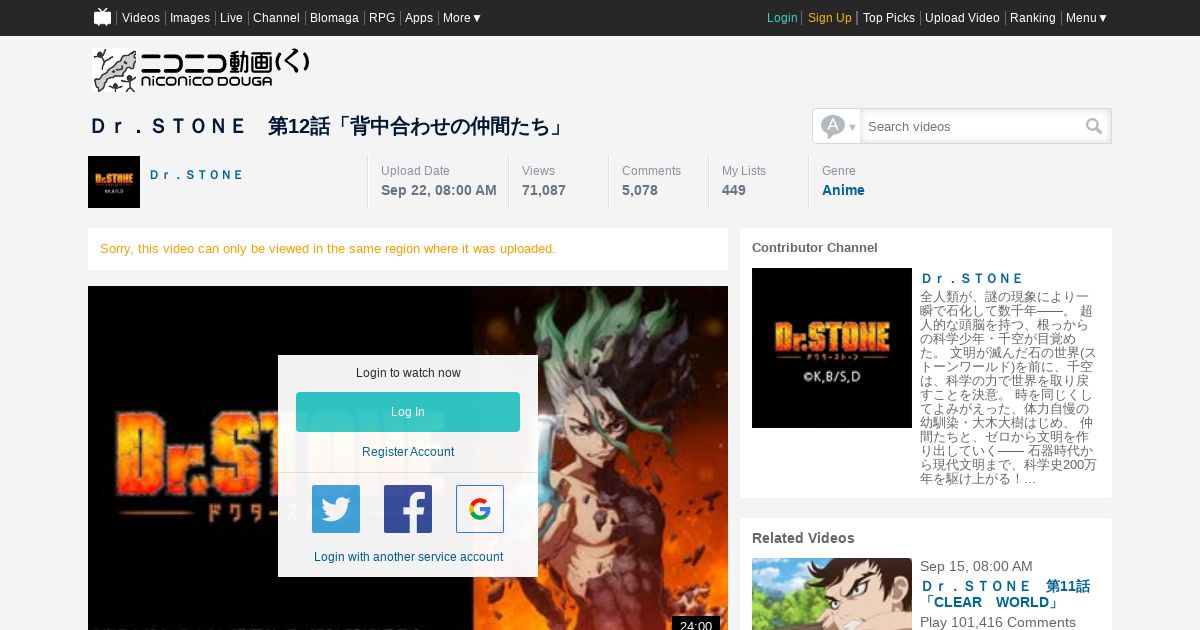Click the Views count 71,087

point(544,190)
